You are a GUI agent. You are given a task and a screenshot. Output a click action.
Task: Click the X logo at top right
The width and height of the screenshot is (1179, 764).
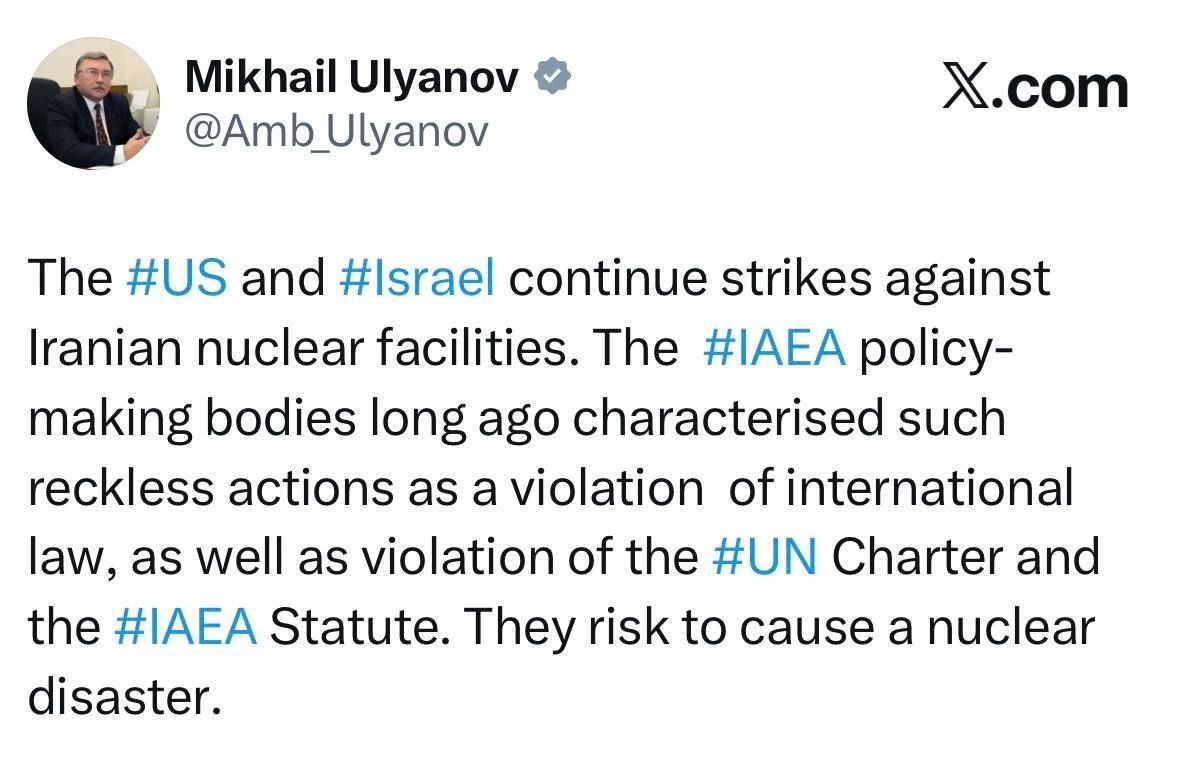coord(963,89)
